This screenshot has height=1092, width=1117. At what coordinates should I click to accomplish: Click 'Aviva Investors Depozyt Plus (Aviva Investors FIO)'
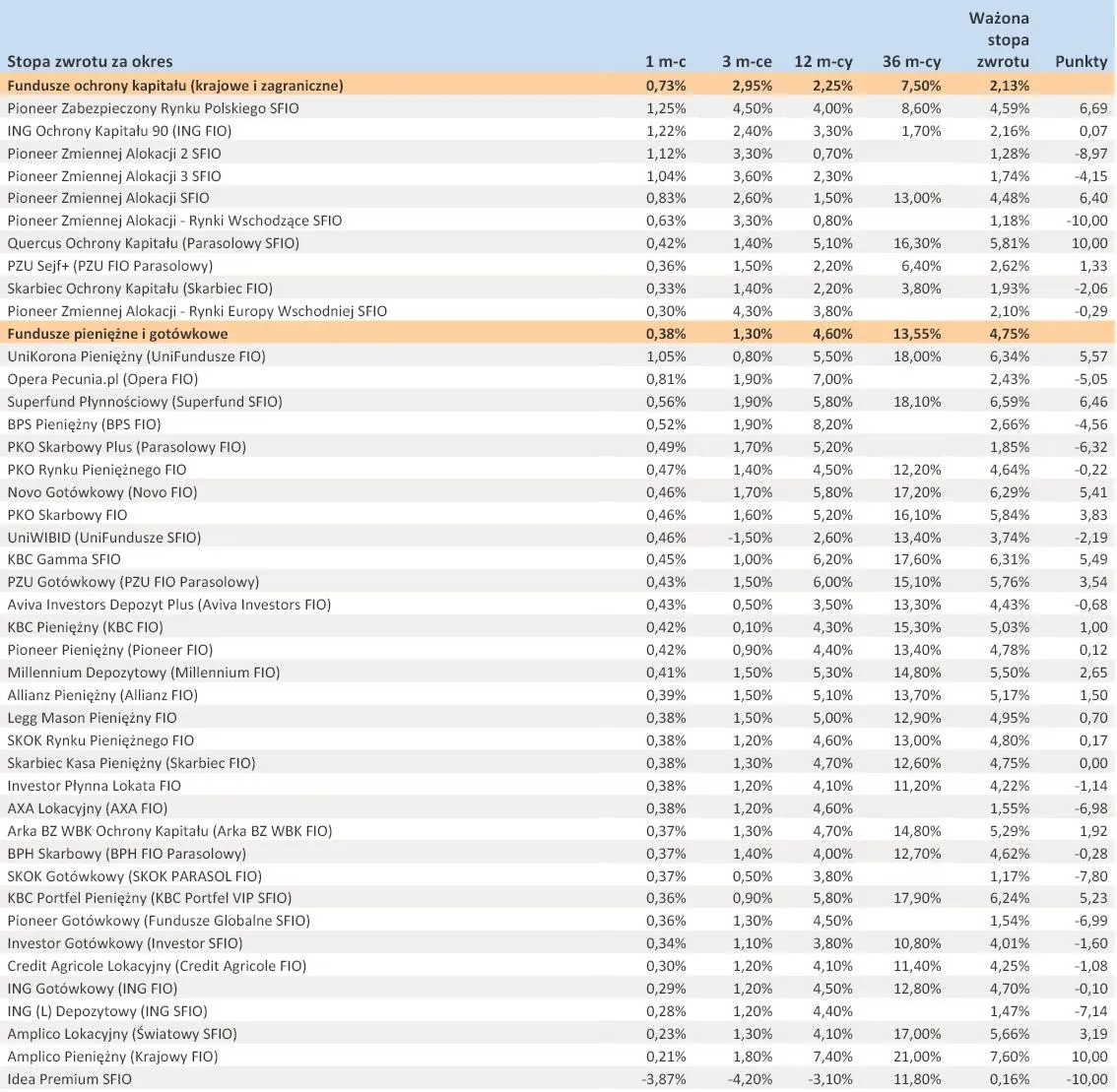coord(168,605)
